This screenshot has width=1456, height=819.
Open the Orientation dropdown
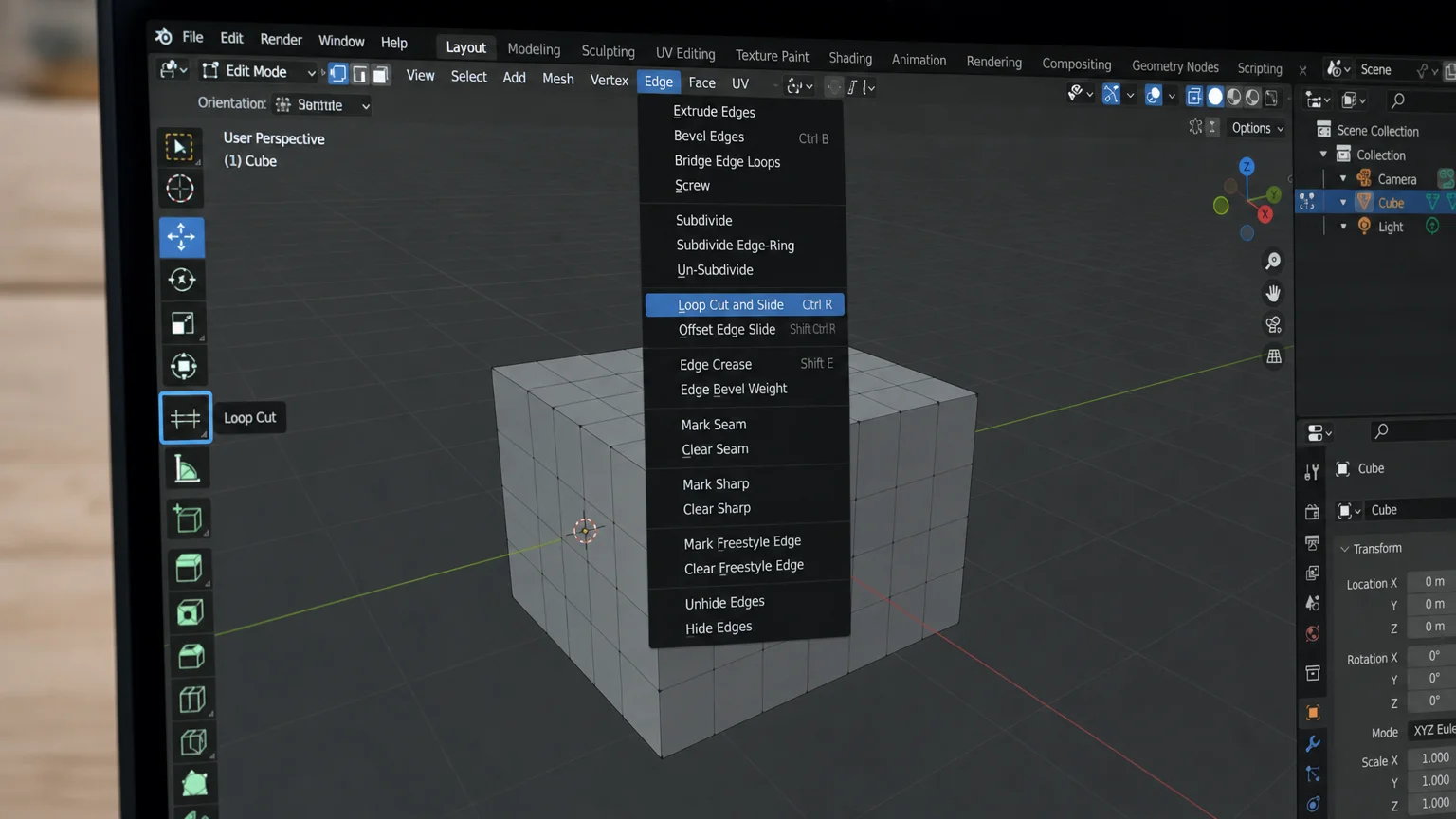(322, 105)
